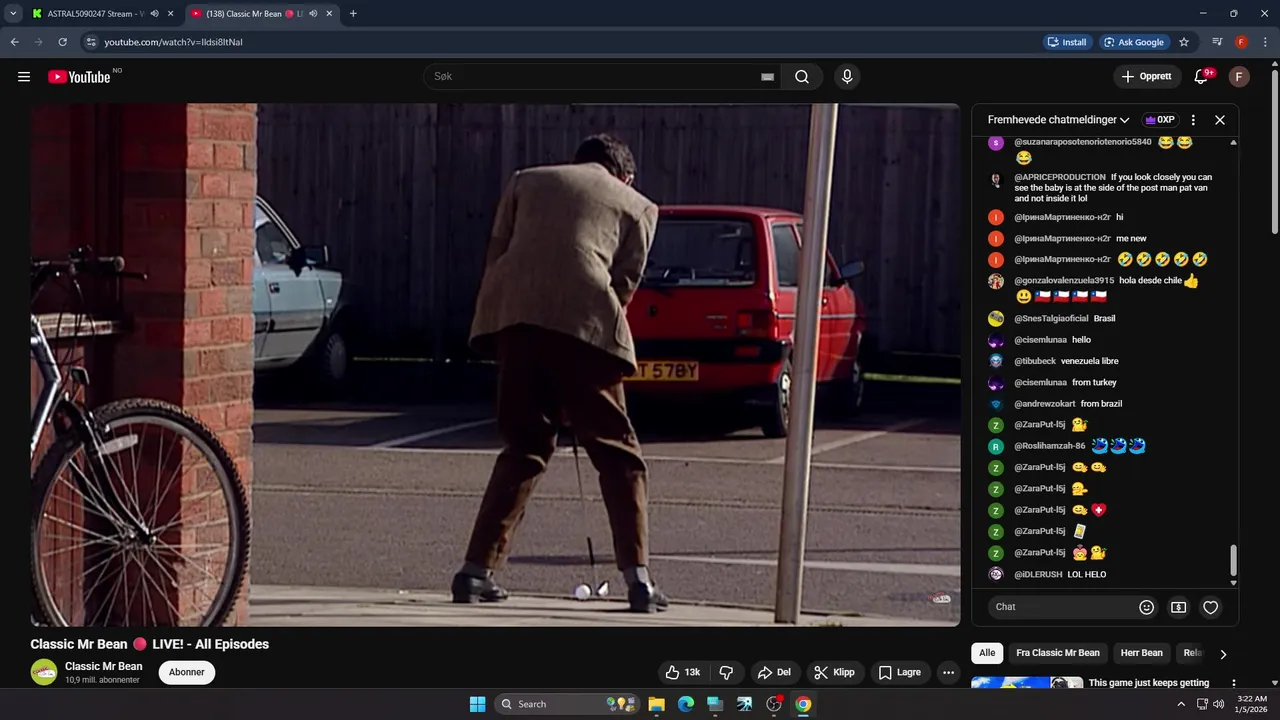Bookmark this page with the star
Viewport: 1280px width, 720px height.
point(1184,42)
